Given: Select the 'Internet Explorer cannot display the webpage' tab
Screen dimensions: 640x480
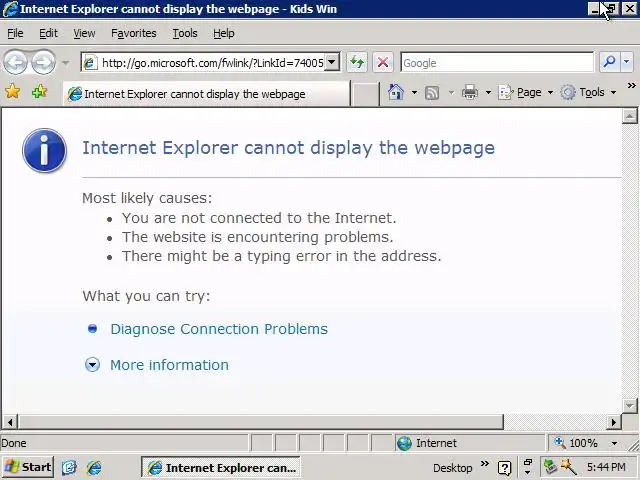Looking at the screenshot, I should tap(206, 94).
